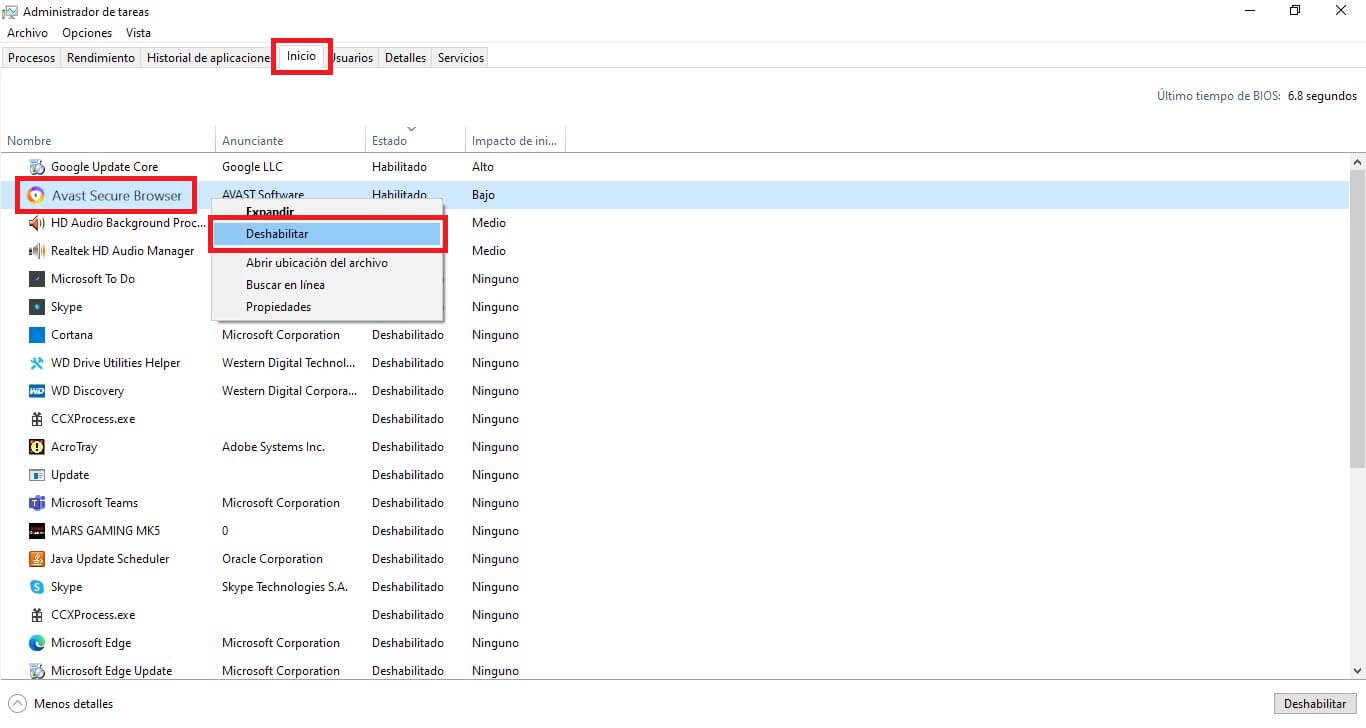Click the Java Update Scheduler icon

(37, 559)
